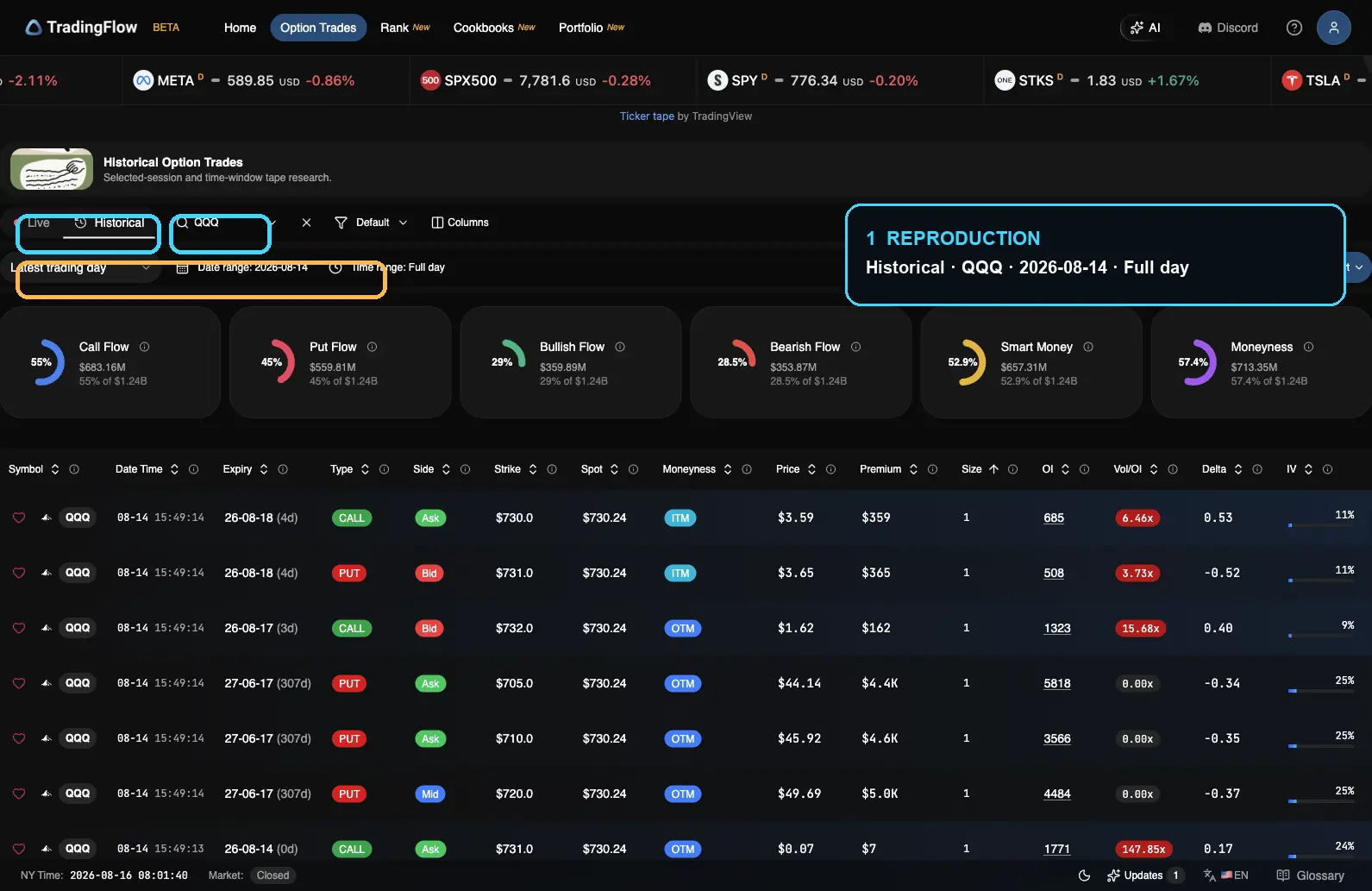
Task: Click the TradingFlow logo
Action: point(81,28)
